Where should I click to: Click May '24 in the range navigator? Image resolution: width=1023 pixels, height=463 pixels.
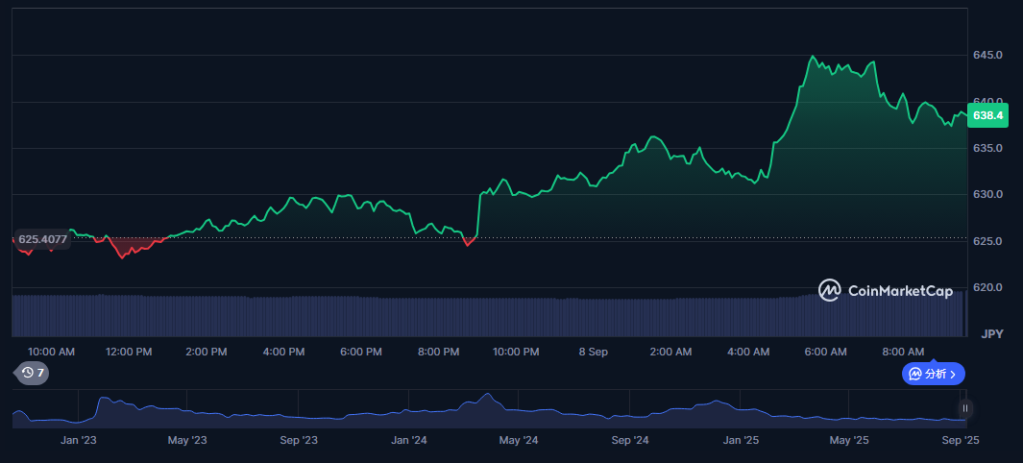coord(519,440)
